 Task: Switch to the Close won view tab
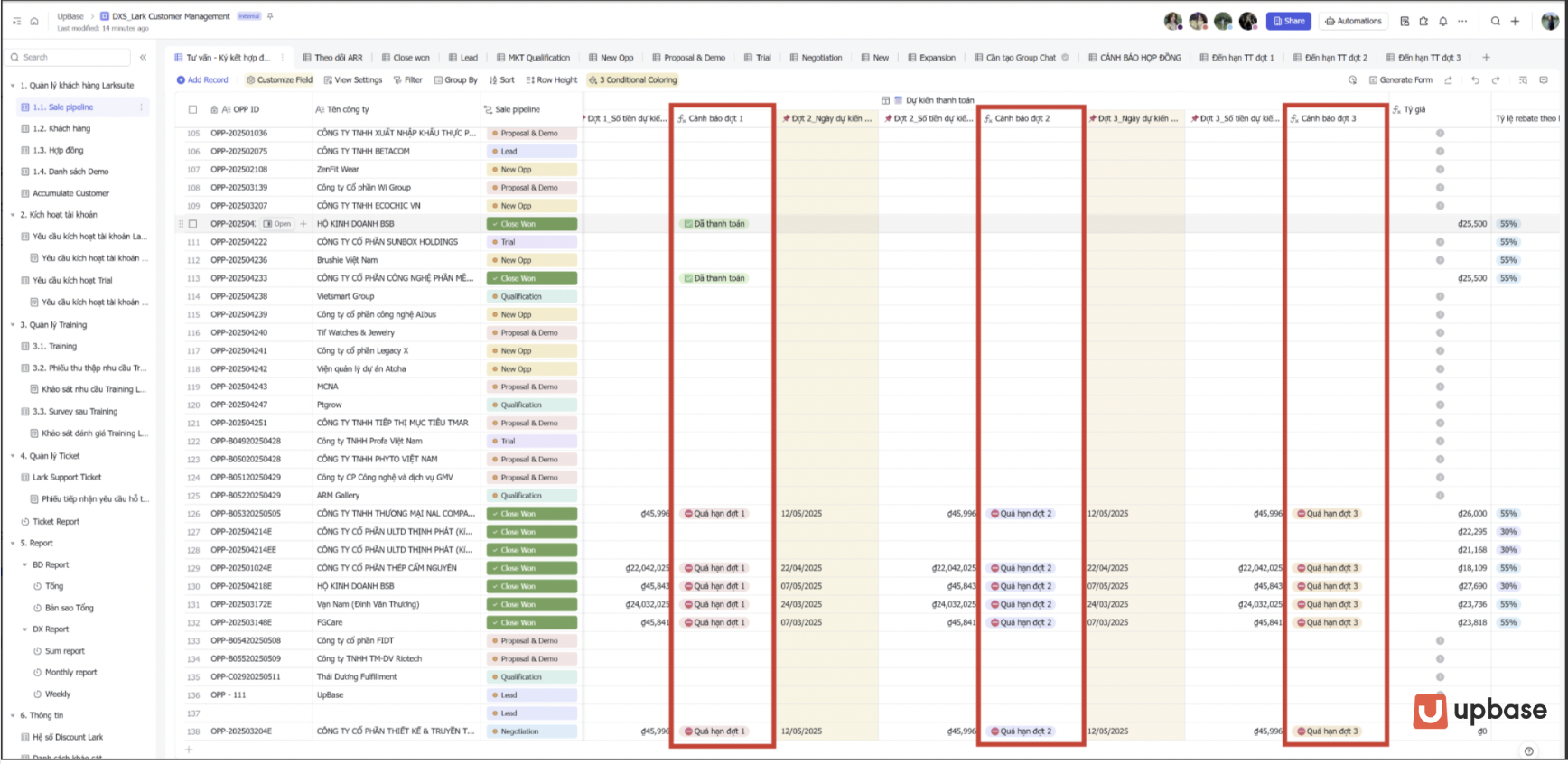pyautogui.click(x=406, y=57)
